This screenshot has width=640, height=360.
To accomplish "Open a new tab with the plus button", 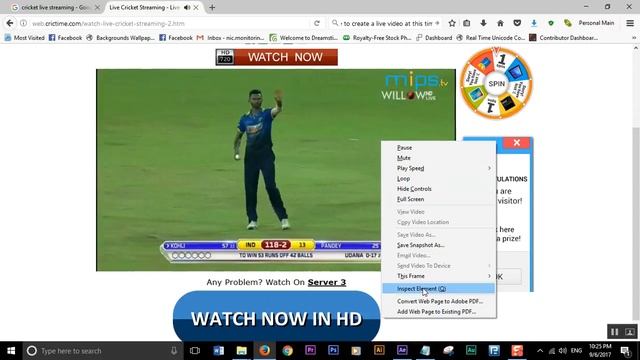I will [212, 7].
